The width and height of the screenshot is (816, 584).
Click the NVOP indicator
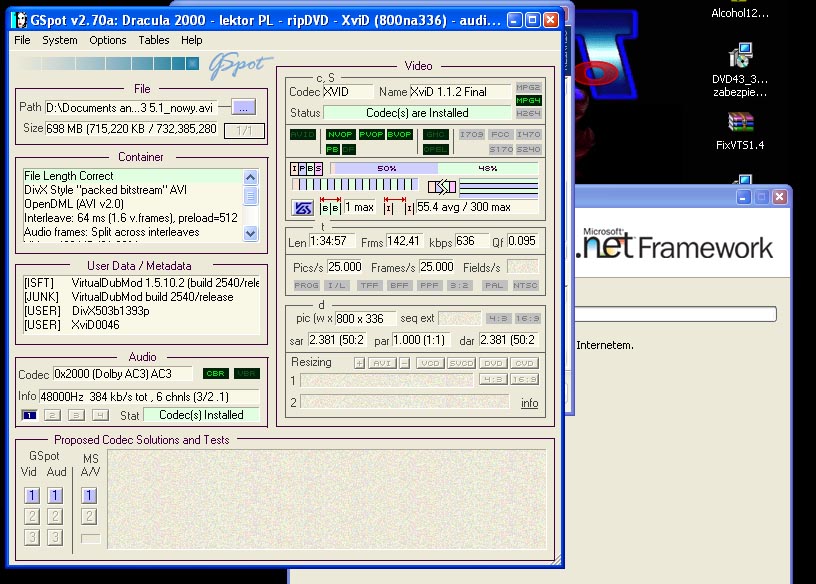[x=340, y=134]
